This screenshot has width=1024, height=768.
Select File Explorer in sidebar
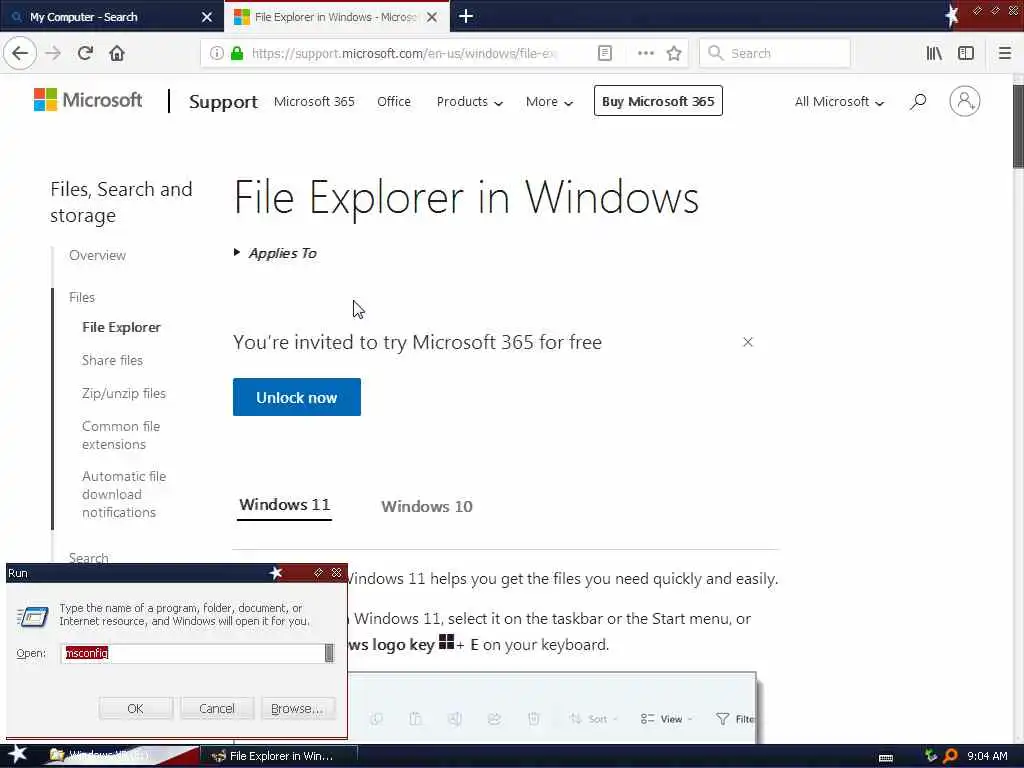point(121,327)
